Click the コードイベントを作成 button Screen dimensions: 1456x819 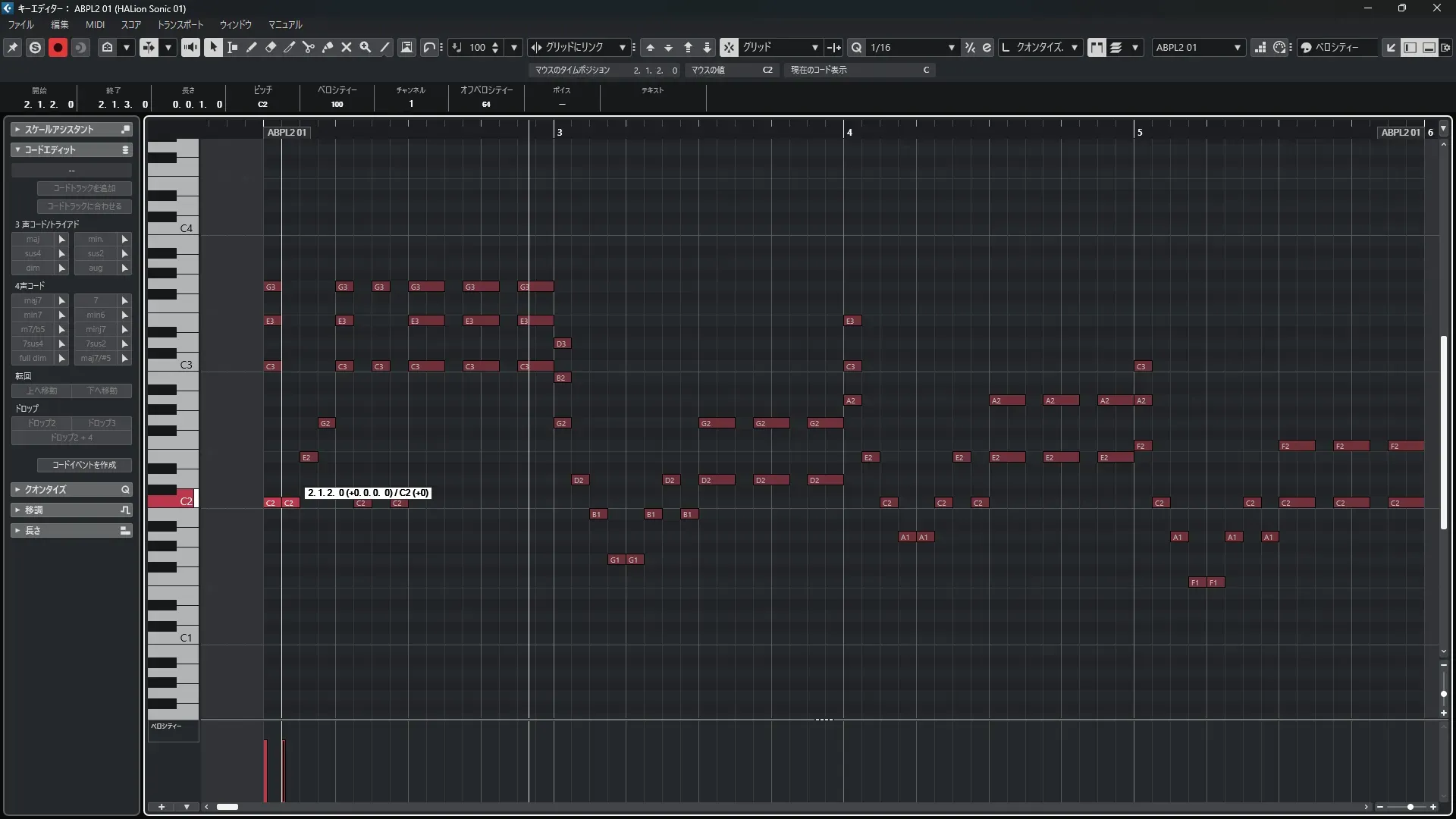point(84,465)
